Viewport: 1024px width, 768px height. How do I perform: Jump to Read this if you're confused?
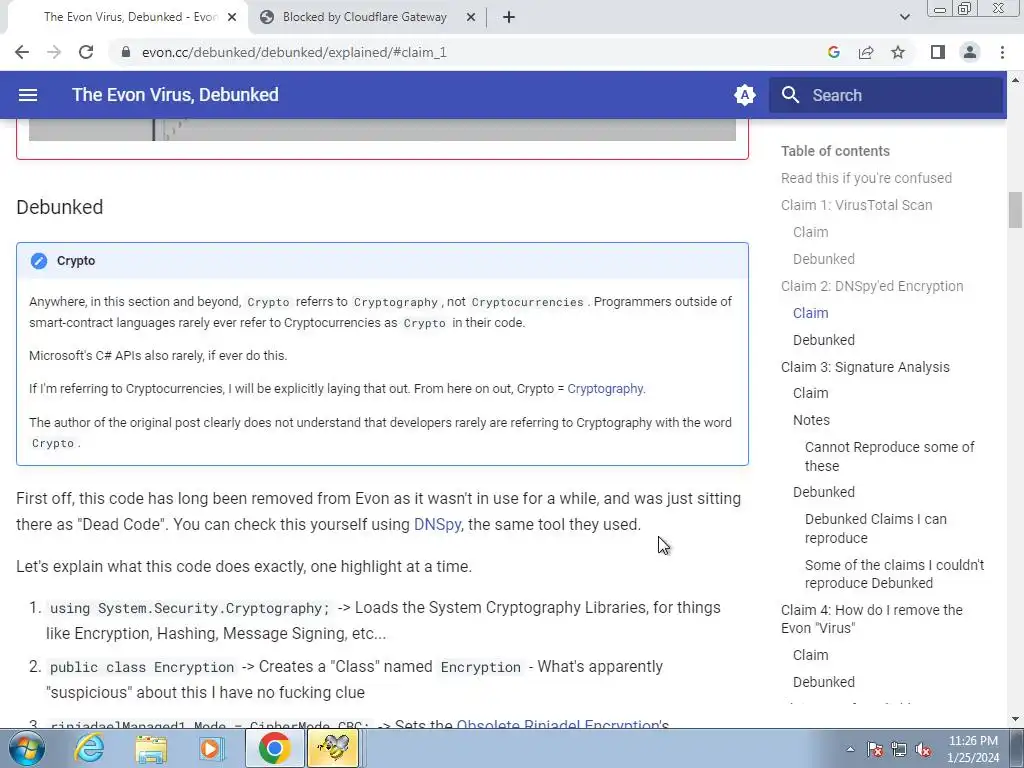click(x=866, y=178)
